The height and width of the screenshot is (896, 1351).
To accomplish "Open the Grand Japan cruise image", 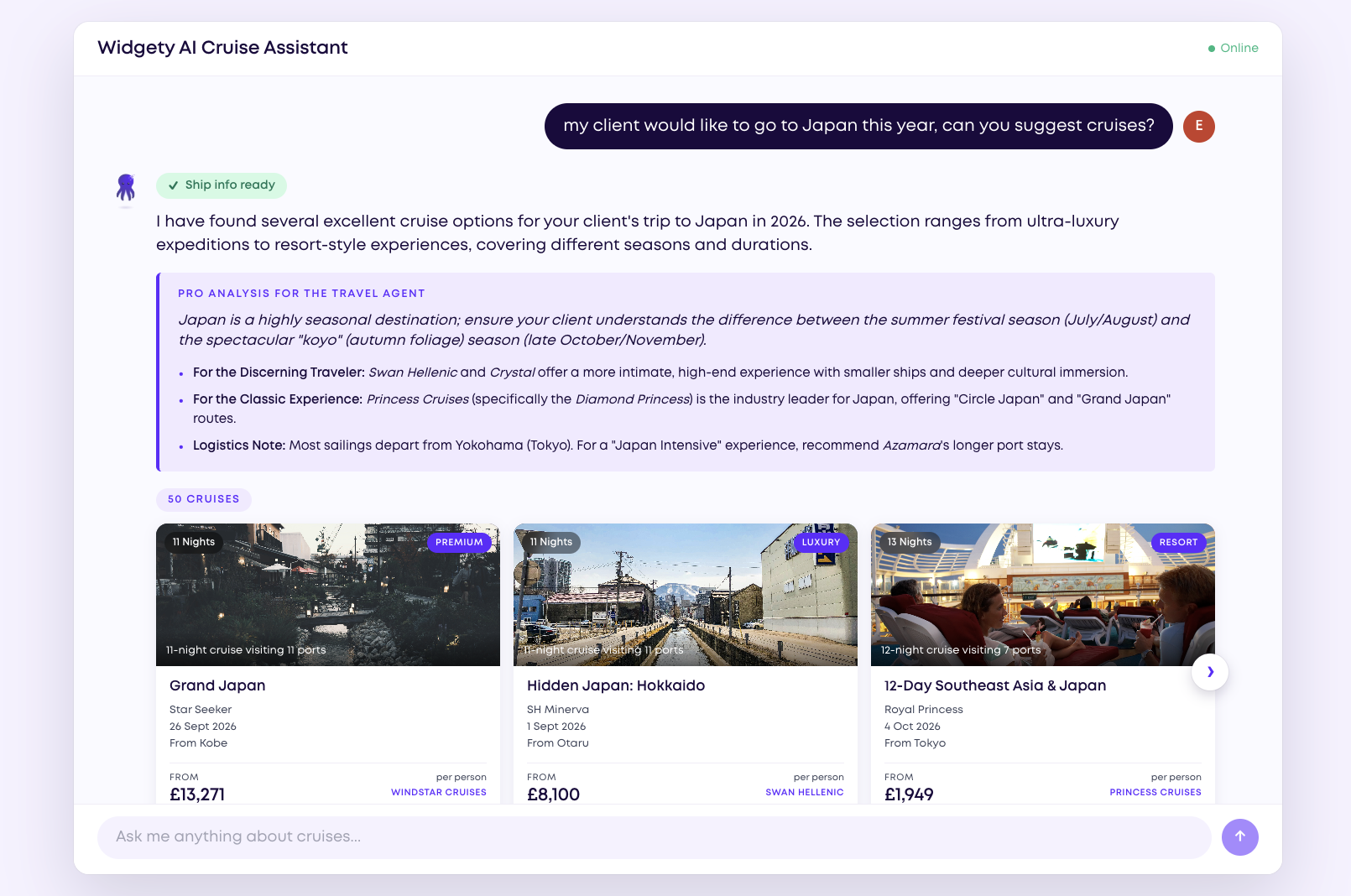I will (328, 595).
